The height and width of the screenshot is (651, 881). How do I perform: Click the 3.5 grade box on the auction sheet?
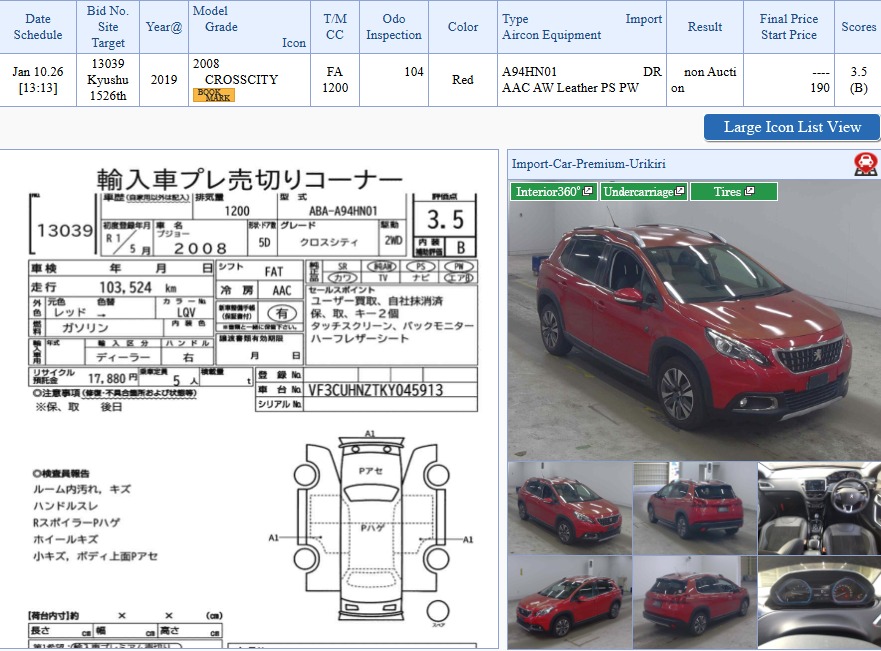(445, 219)
